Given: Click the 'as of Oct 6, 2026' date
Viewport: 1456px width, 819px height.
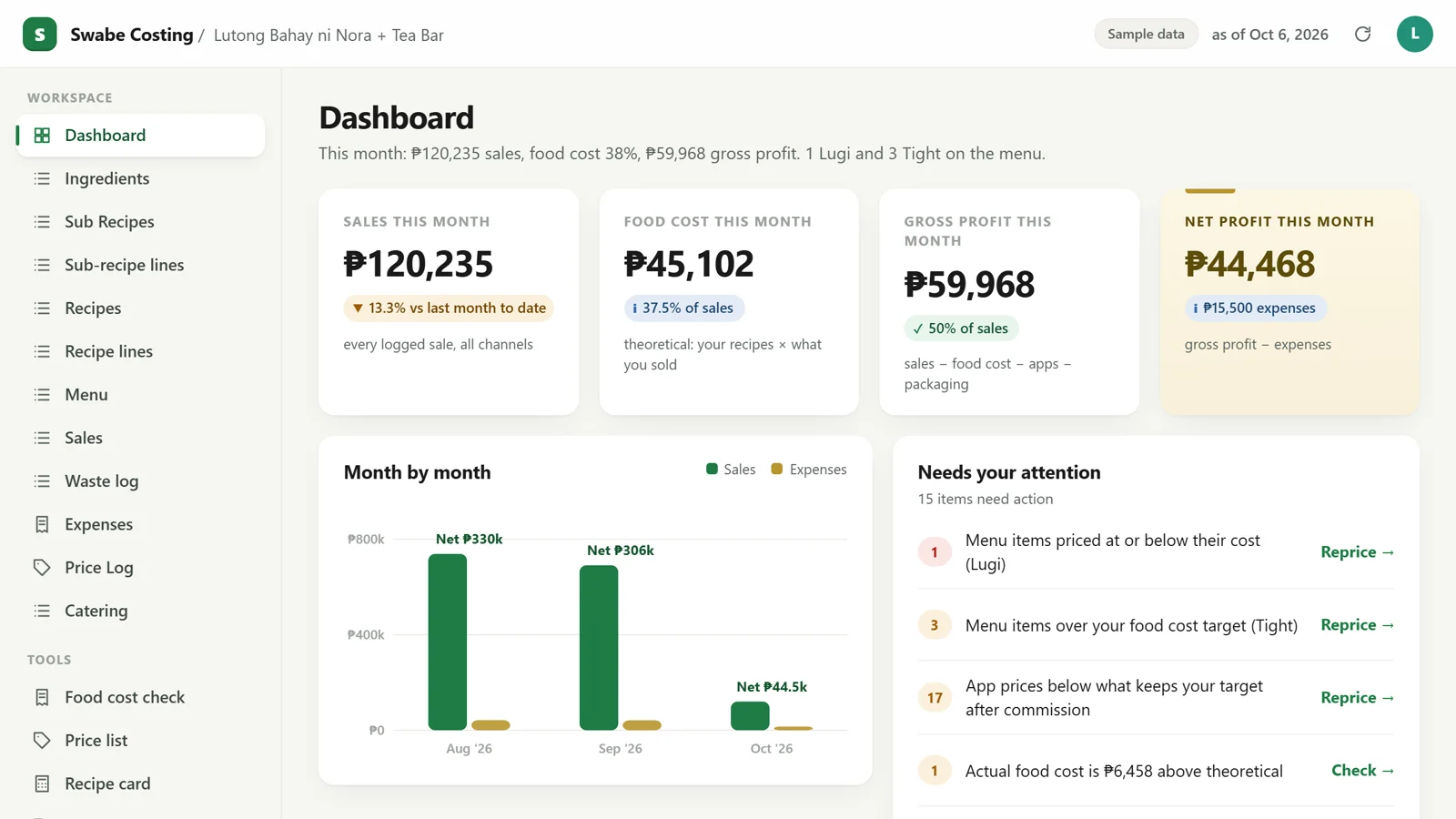Looking at the screenshot, I should [x=1270, y=35].
